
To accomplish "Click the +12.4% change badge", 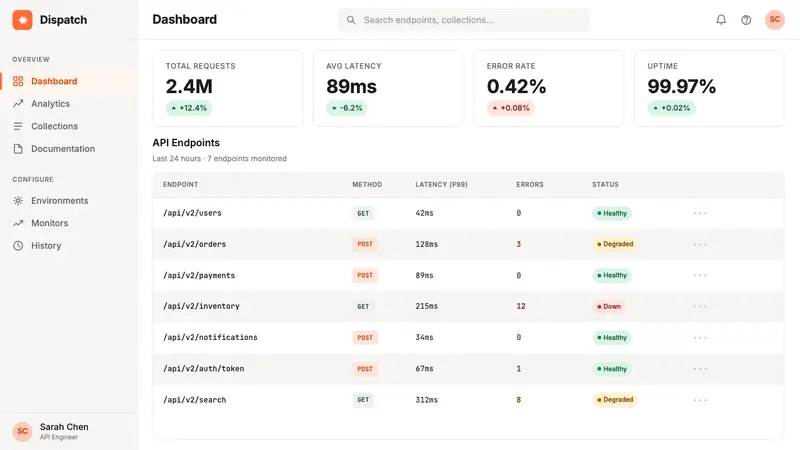I will pyautogui.click(x=189, y=108).
